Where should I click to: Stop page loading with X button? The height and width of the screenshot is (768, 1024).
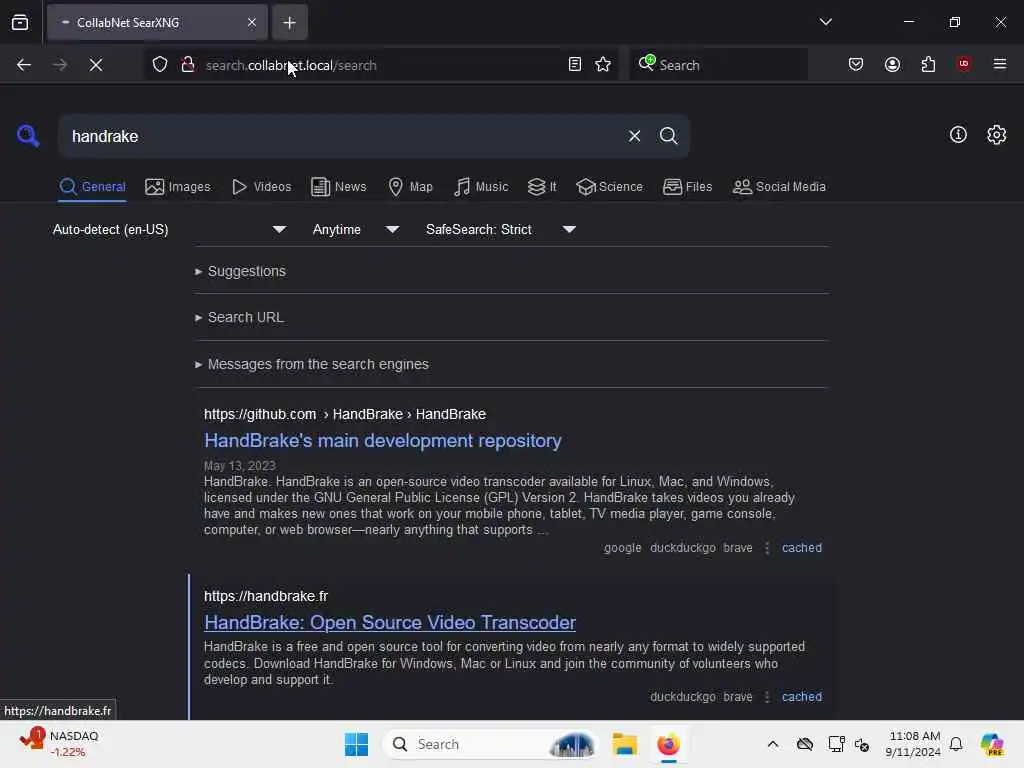coord(96,65)
